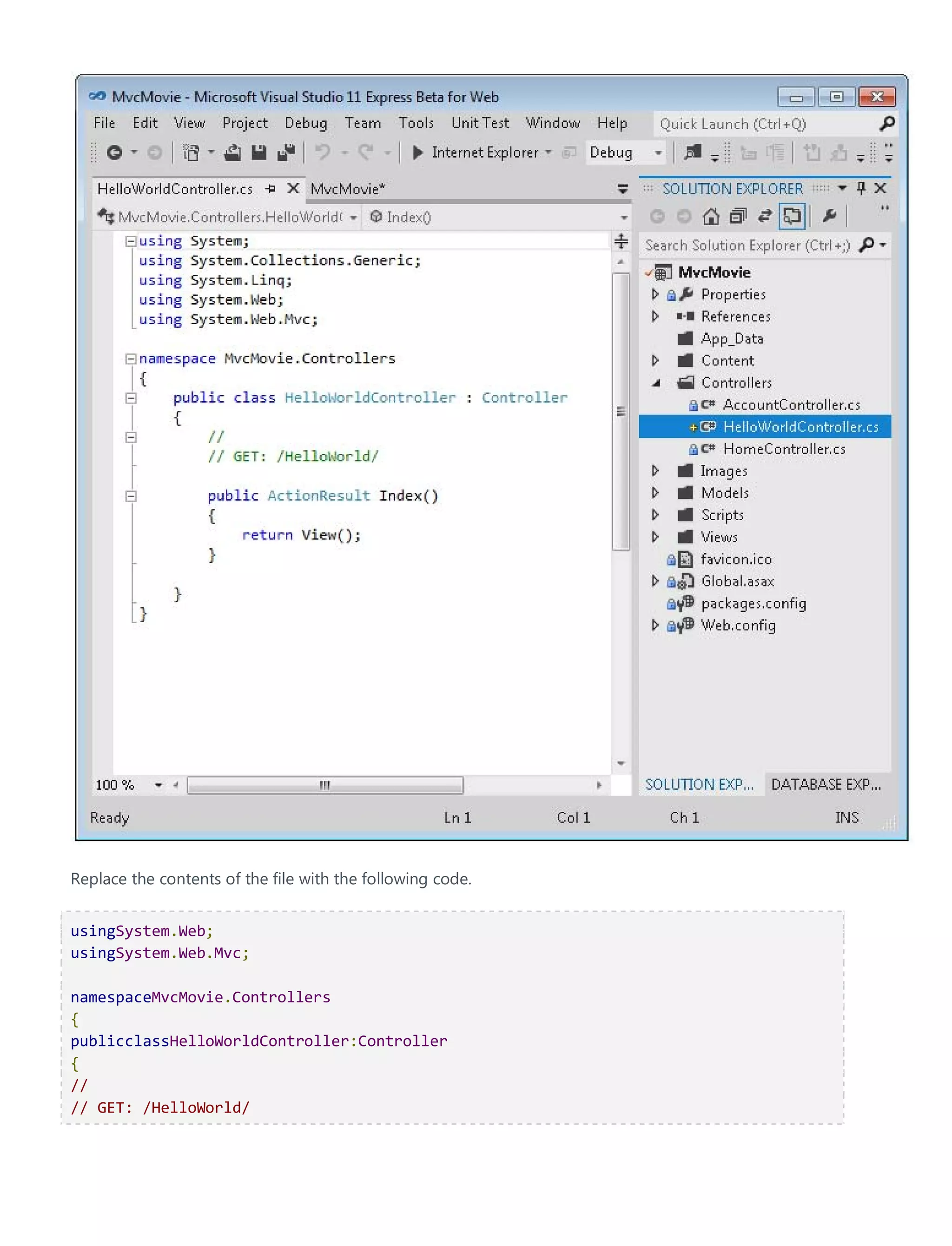This screenshot has height=1246, width=952.
Task: Click the Open File toolbar icon
Action: 232,152
